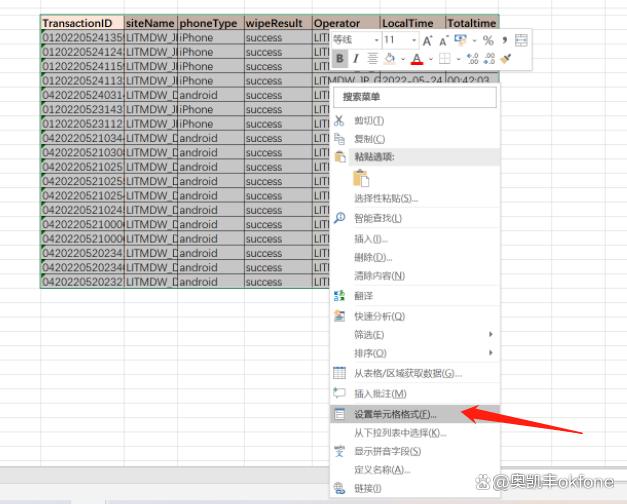This screenshot has height=504, width=627.
Task: Apply the fill color bucket icon
Action: pos(389,59)
